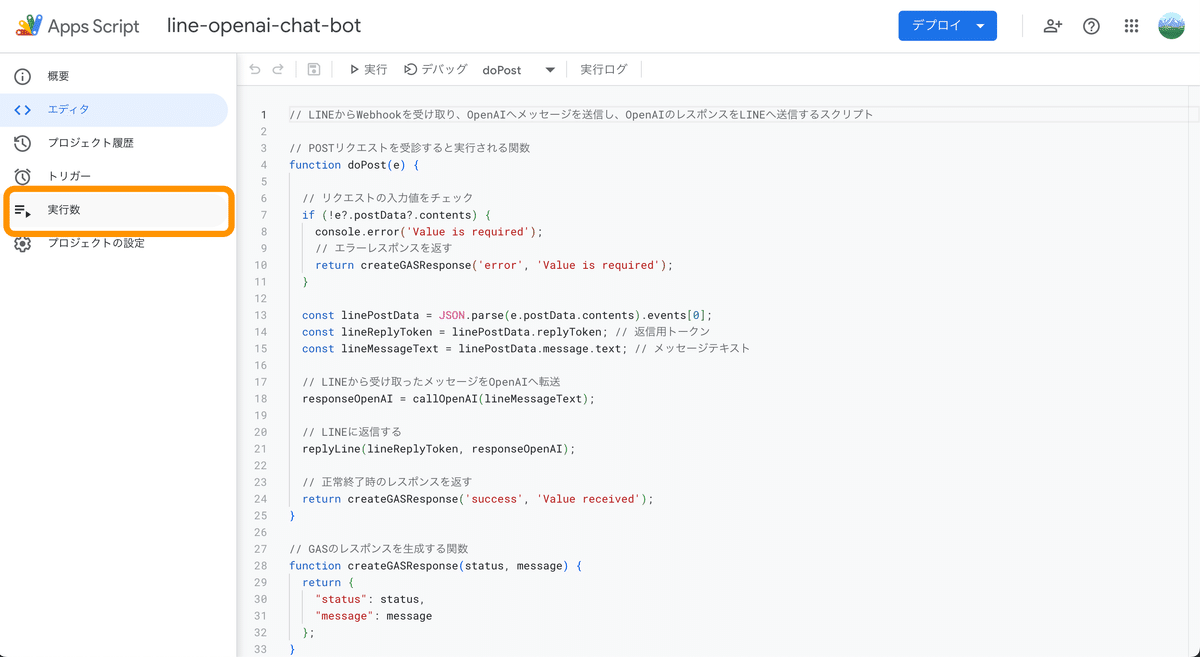Run the script with the 実行 button

pos(368,69)
